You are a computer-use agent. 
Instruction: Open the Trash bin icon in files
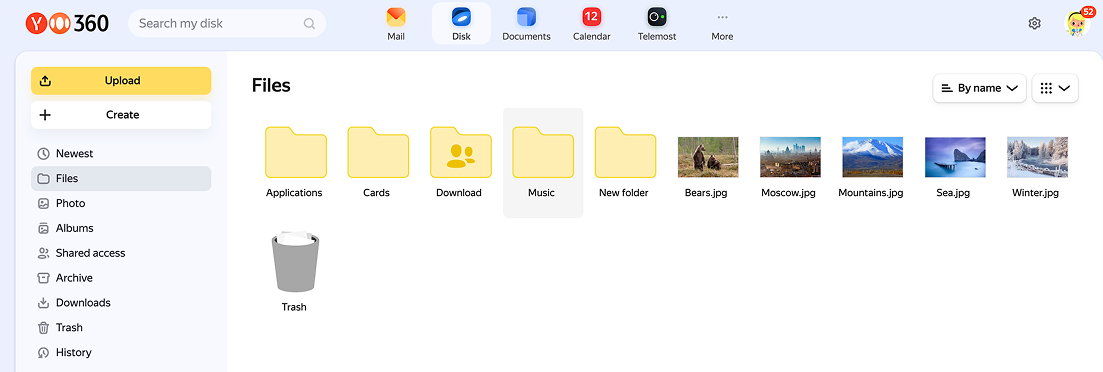click(295, 263)
